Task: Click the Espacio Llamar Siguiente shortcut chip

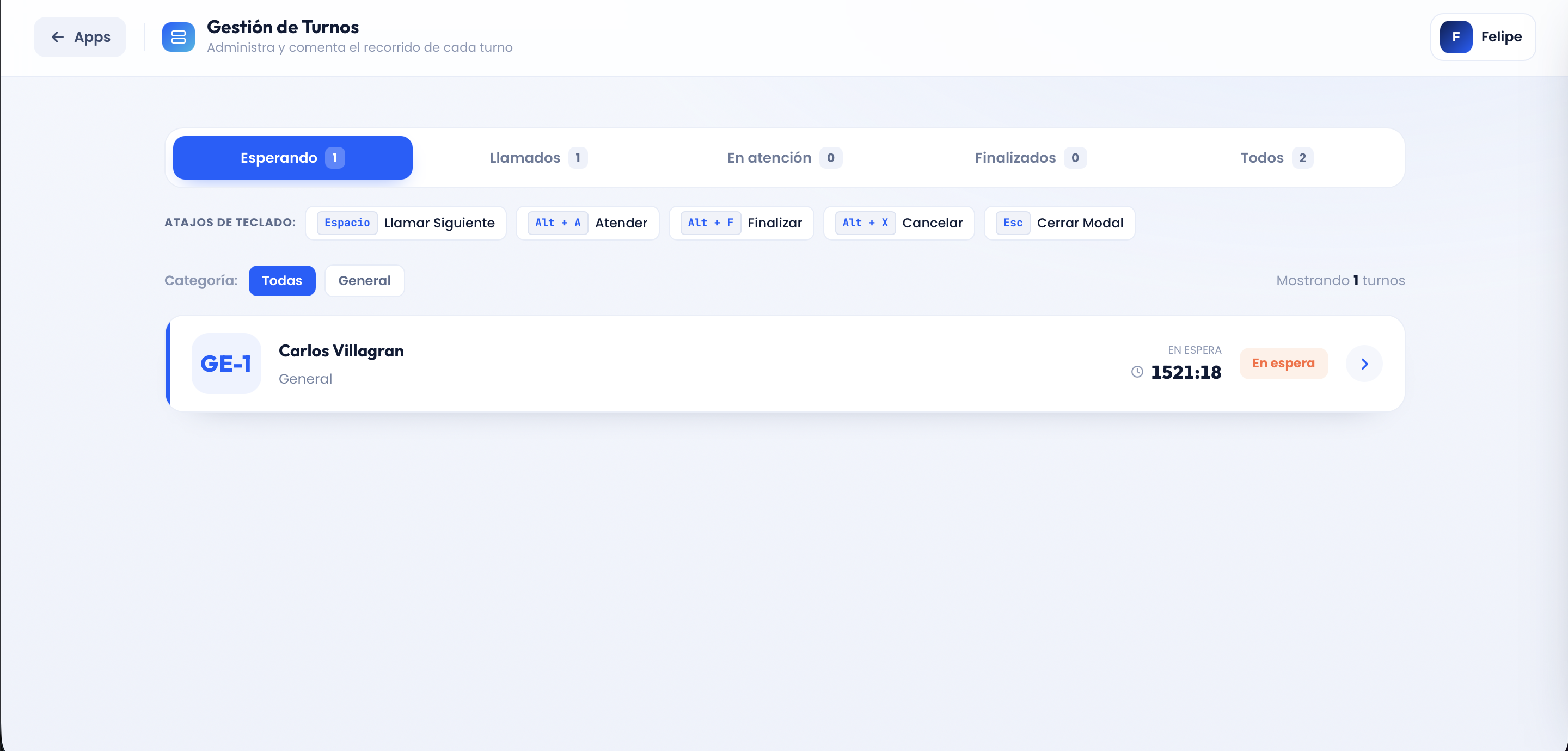Action: point(406,223)
